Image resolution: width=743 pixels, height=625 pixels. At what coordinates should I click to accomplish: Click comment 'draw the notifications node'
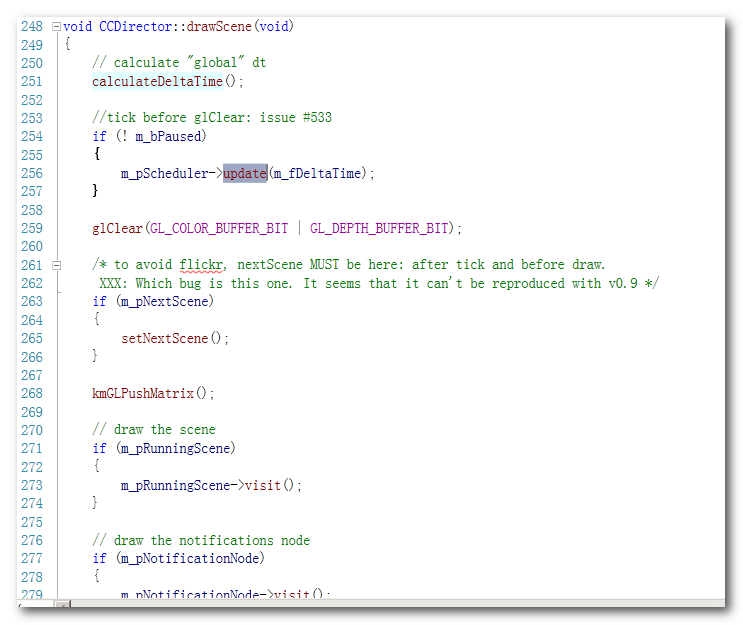click(x=201, y=540)
